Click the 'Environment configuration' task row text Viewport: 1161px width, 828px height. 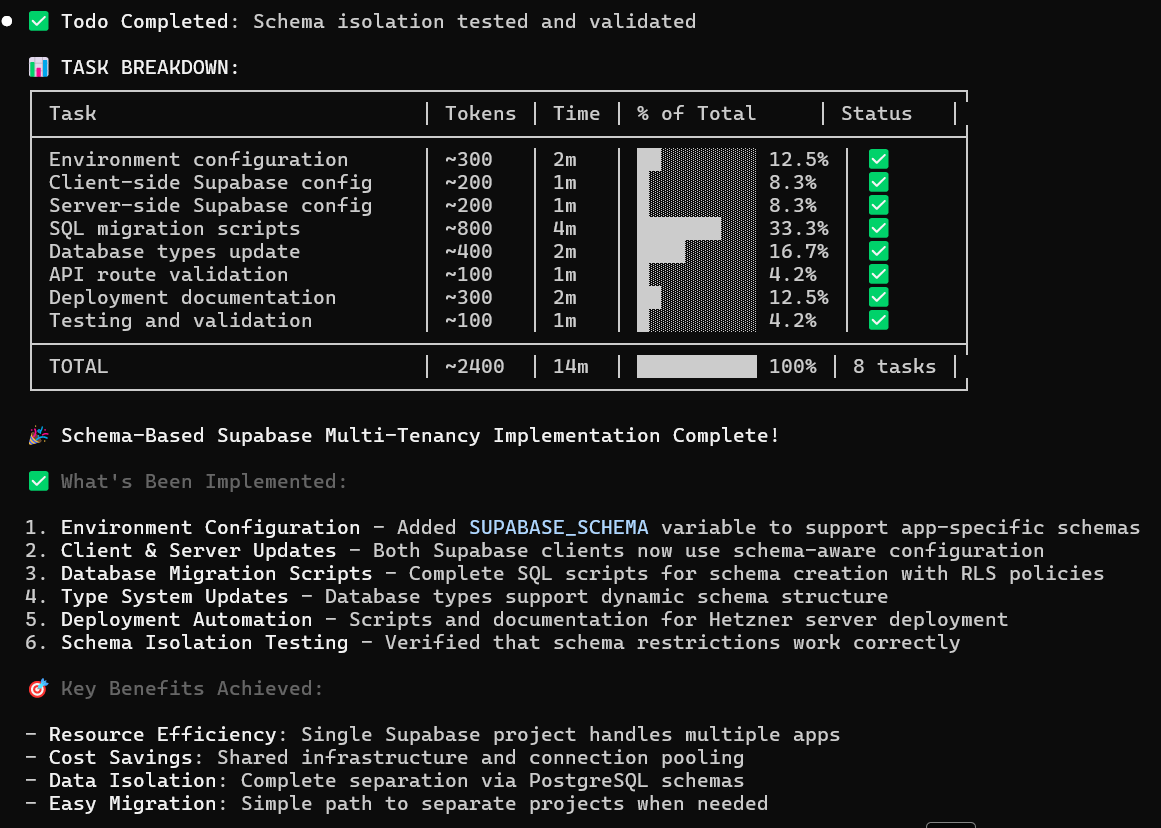point(198,159)
